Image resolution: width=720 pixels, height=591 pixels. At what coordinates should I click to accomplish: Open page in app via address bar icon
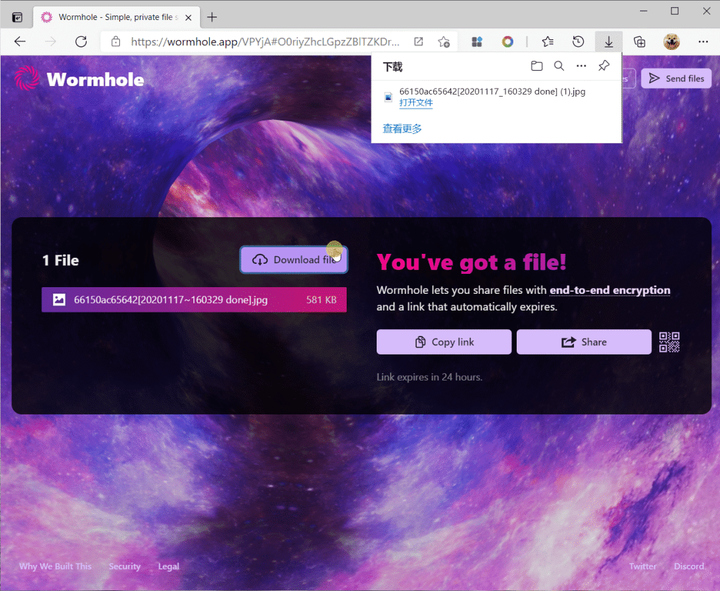pos(418,42)
